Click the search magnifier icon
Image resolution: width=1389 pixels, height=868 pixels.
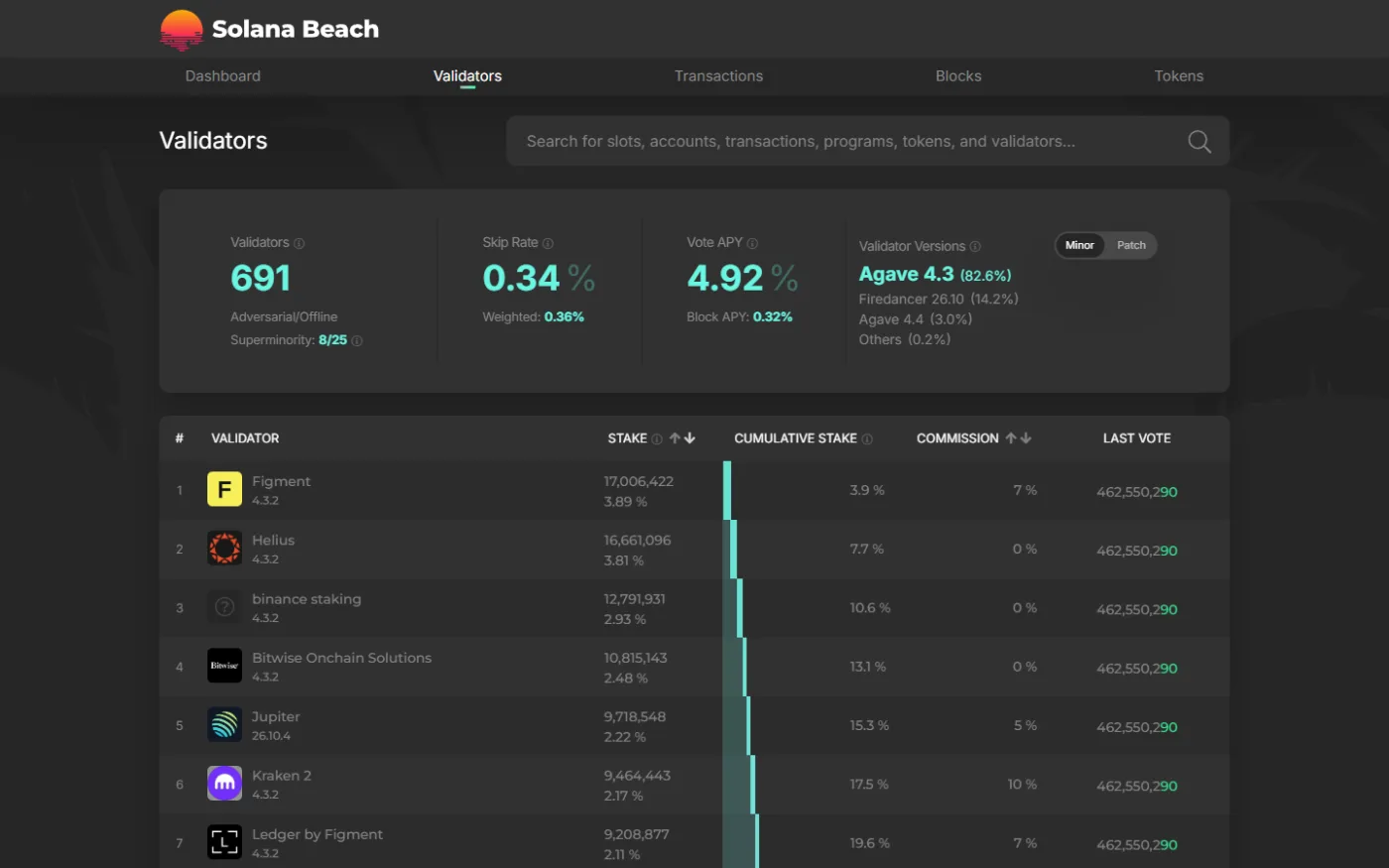point(1200,142)
